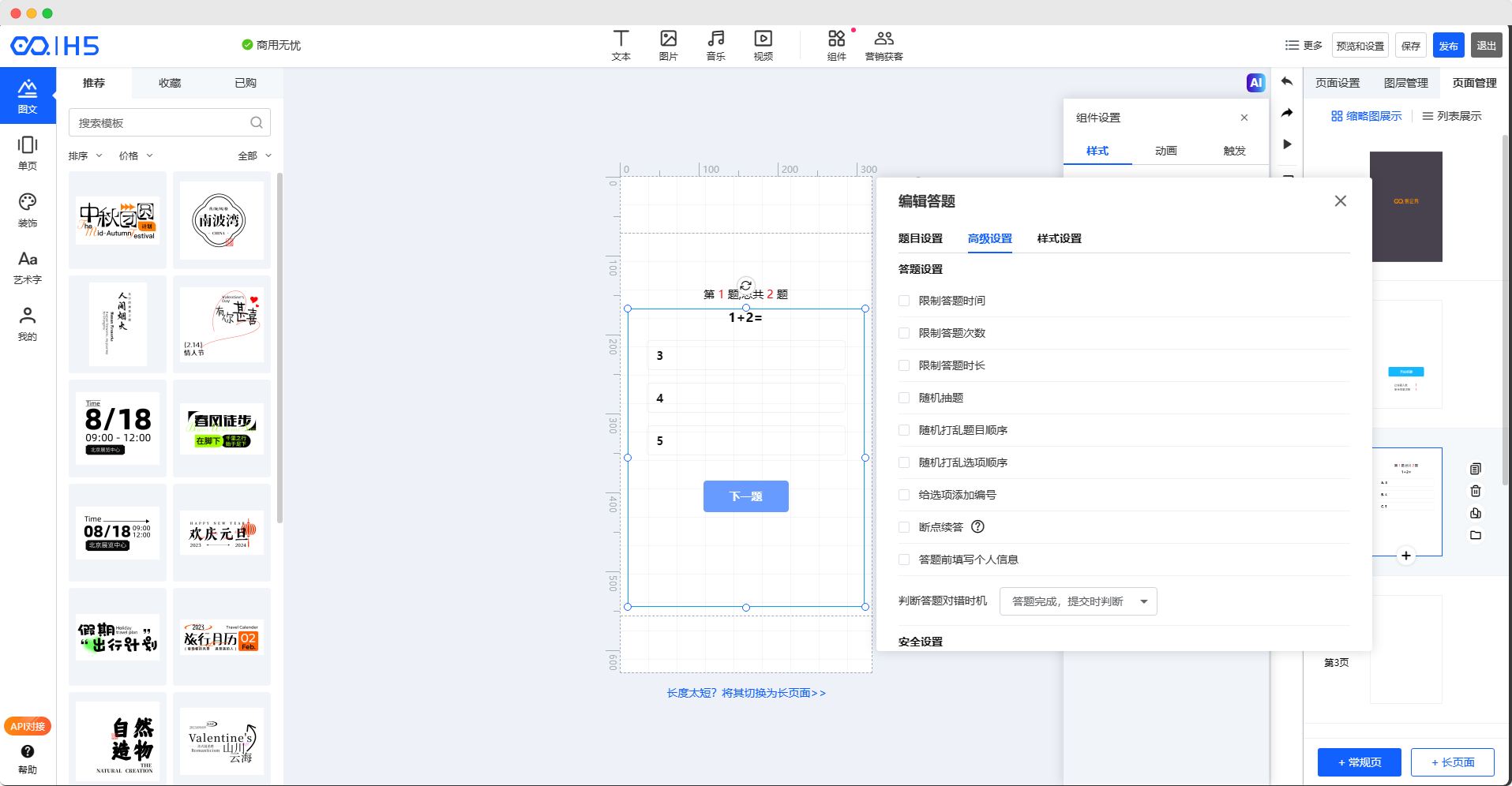Viewport: 1512px width, 786px height.
Task: Switch to the 图层管理 tab
Action: (1405, 83)
